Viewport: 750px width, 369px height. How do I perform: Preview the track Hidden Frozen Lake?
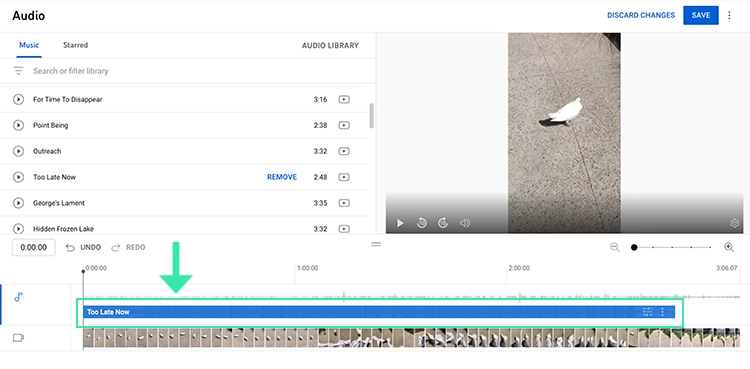click(18, 229)
